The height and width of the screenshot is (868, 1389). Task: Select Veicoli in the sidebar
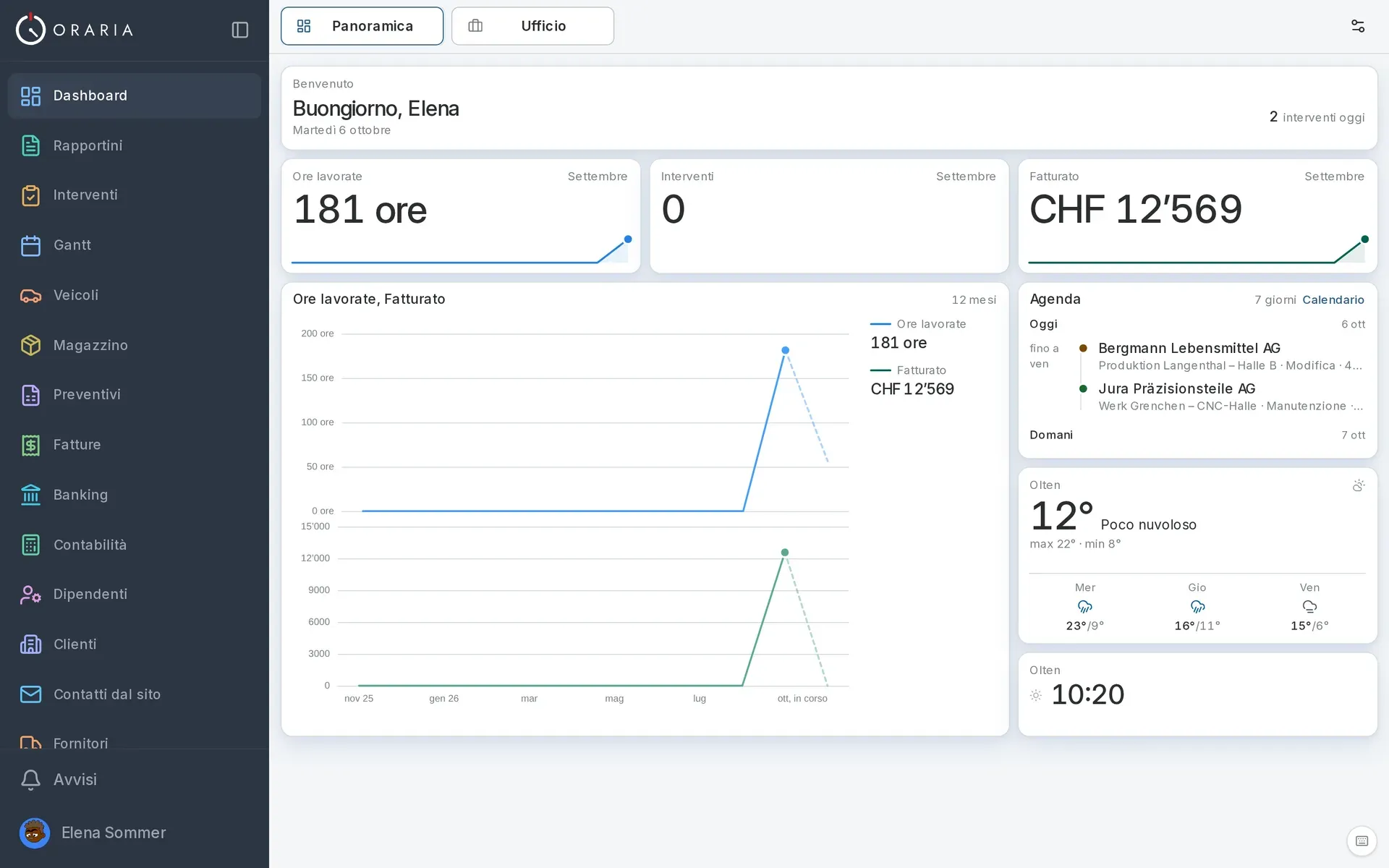tap(135, 295)
